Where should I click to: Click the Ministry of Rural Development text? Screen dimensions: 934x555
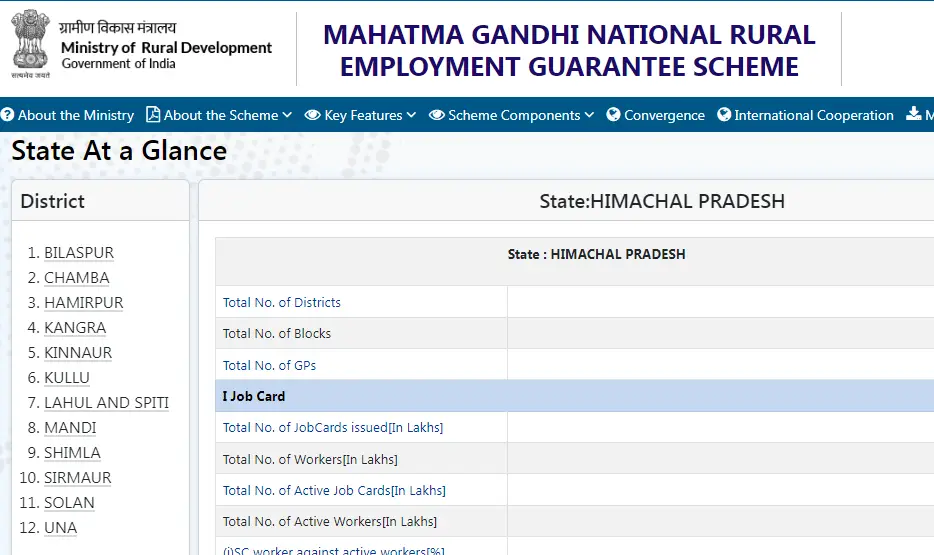click(166, 48)
